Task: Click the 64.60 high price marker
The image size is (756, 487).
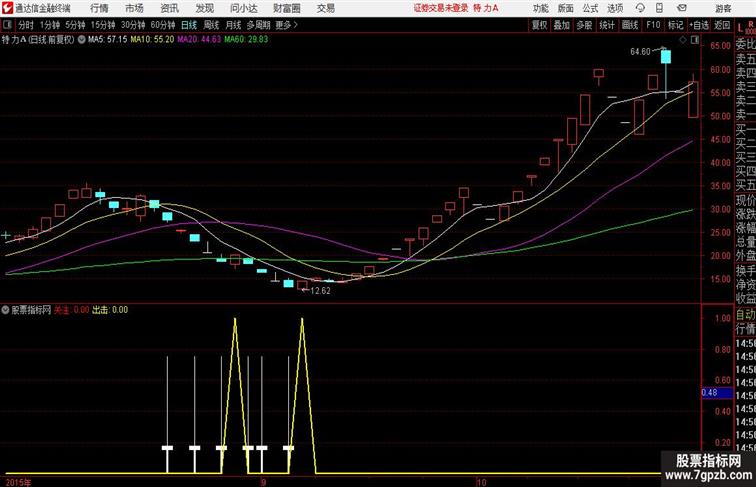Action: tap(640, 52)
